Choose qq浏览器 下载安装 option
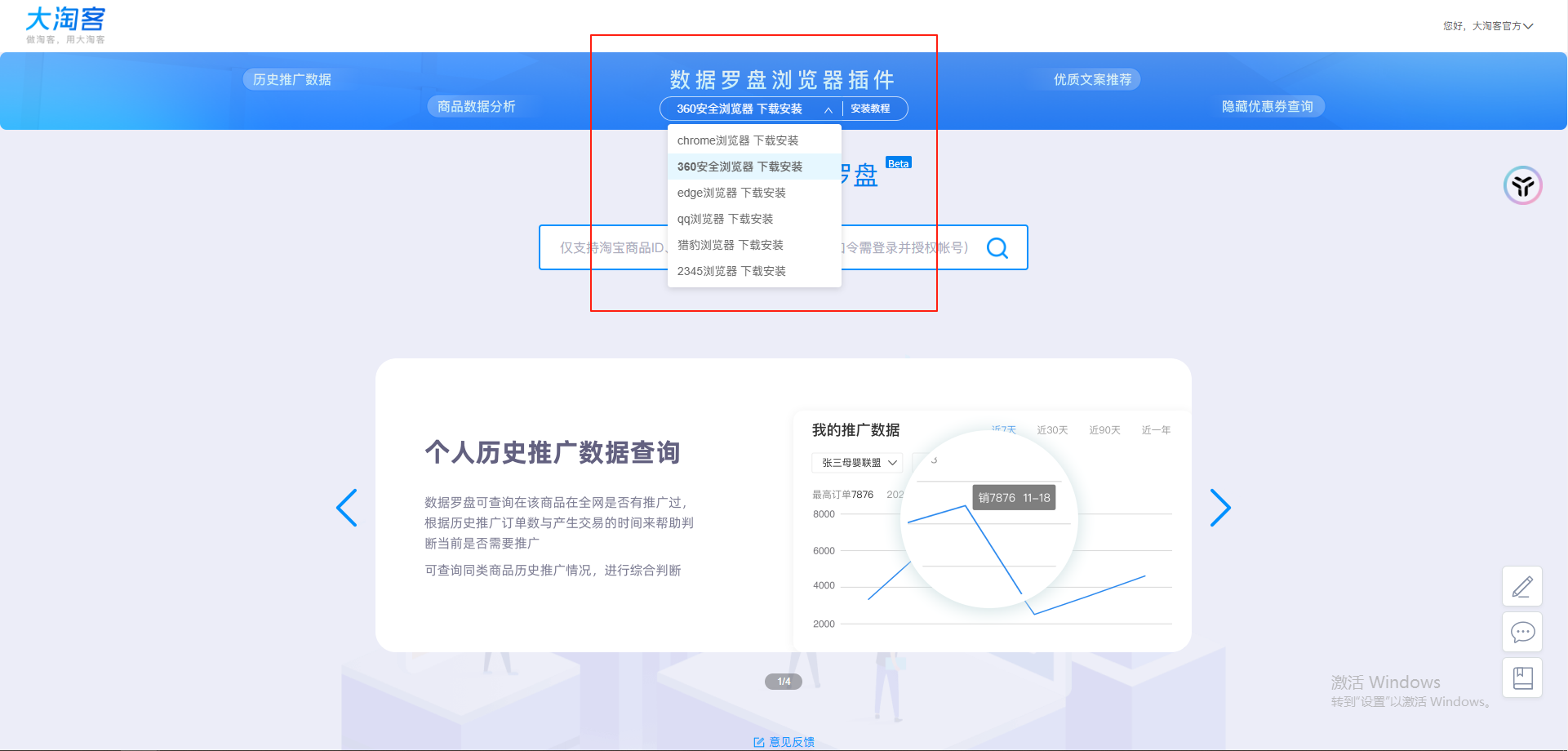Screen dimensions: 1568x751 click(725, 219)
